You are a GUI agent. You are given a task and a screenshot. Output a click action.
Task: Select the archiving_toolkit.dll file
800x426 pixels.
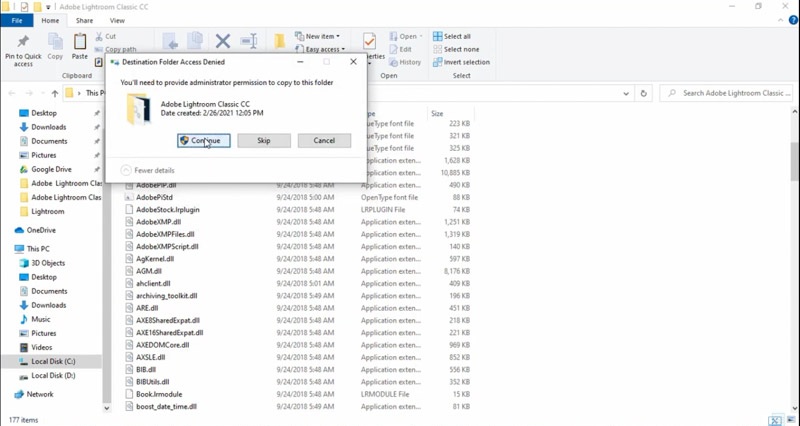166,296
